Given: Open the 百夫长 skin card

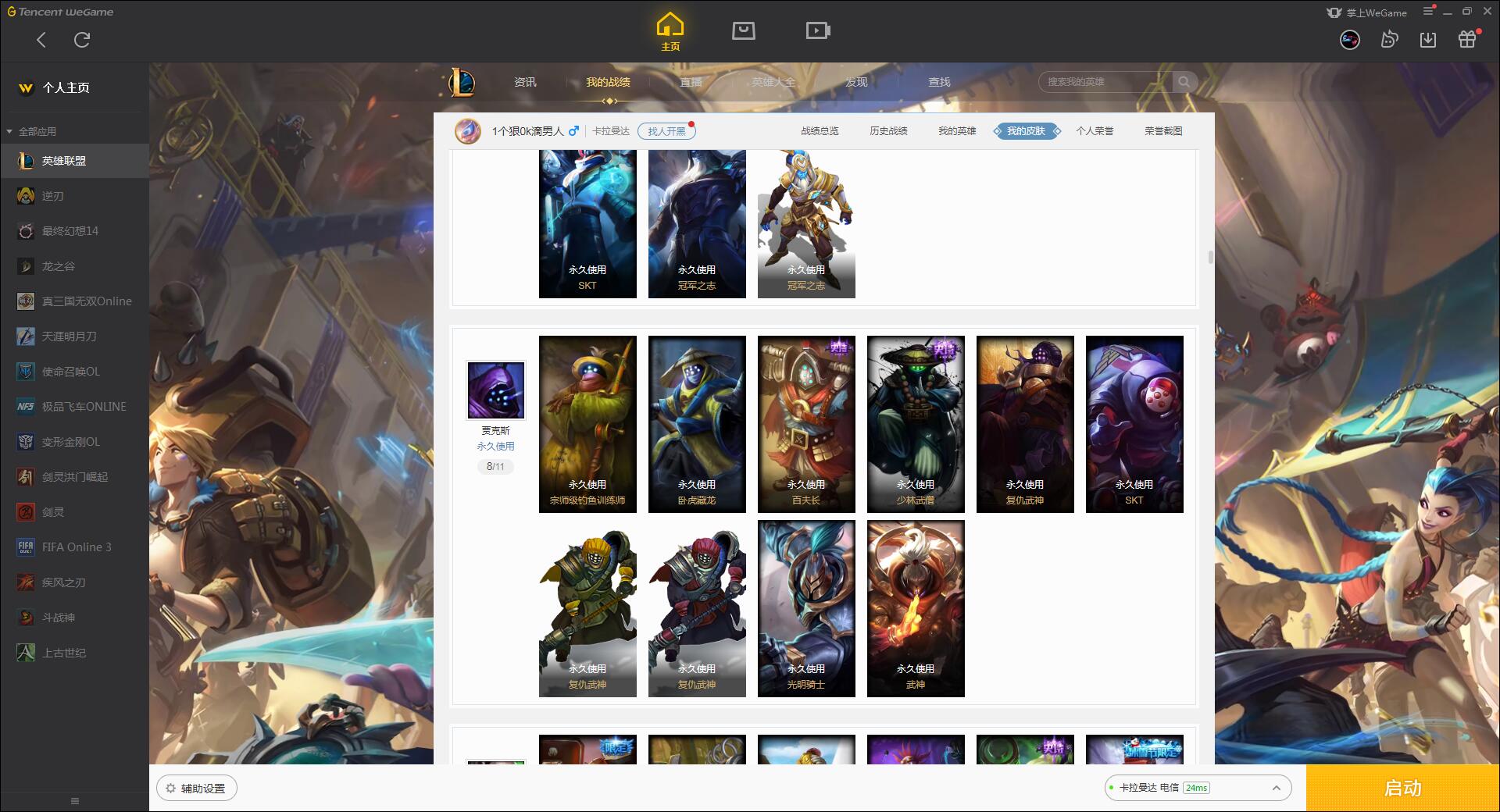Looking at the screenshot, I should (x=806, y=424).
